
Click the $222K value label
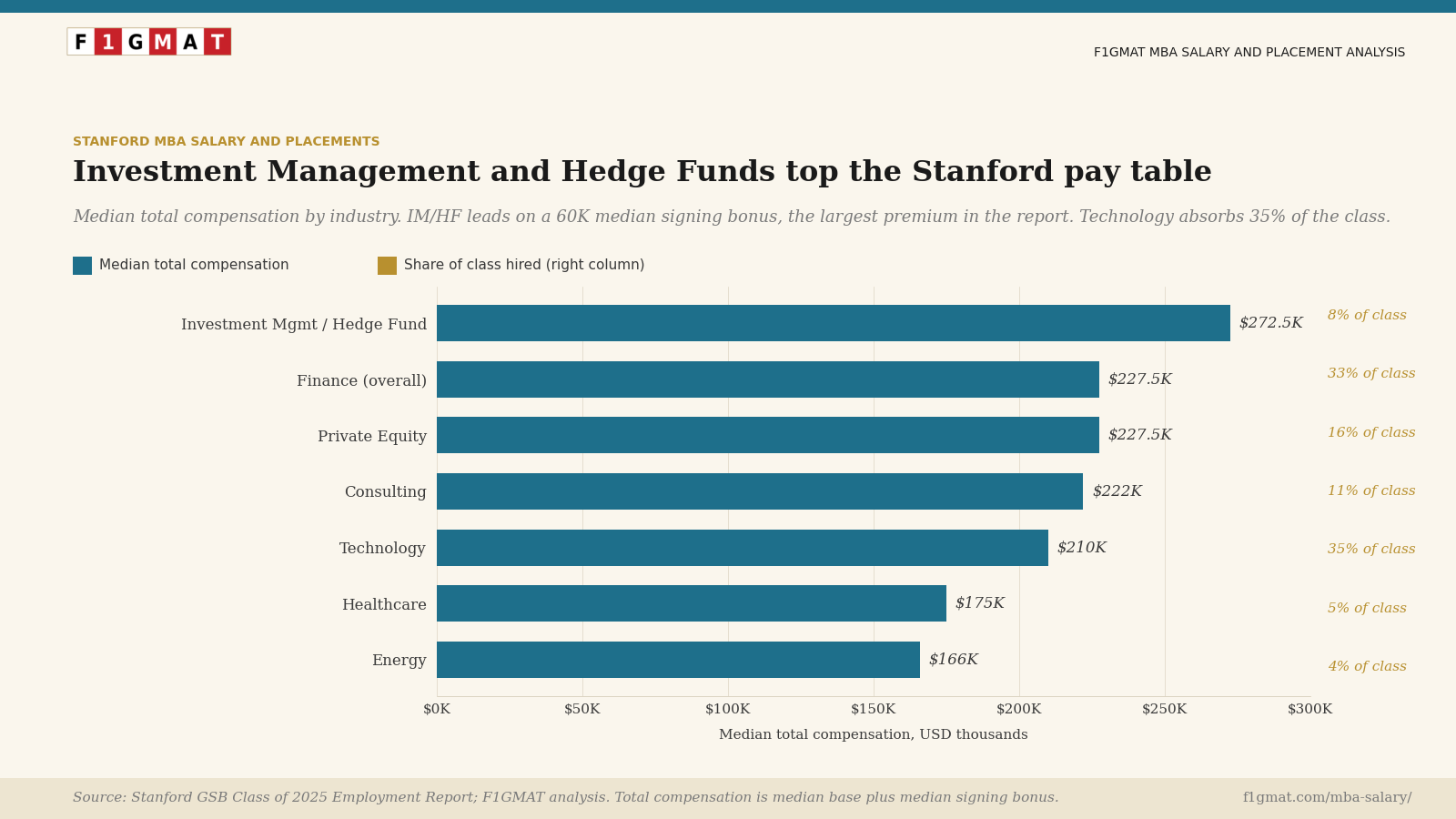1117,491
